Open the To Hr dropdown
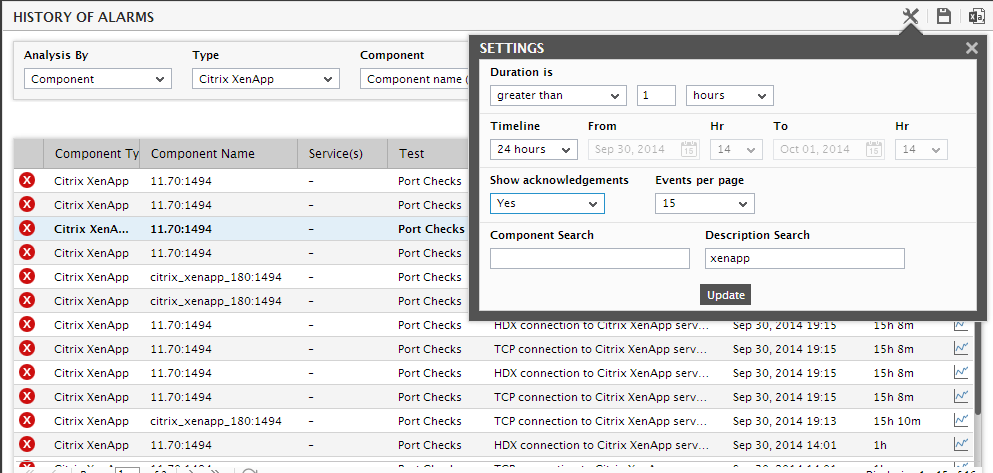 point(921,149)
